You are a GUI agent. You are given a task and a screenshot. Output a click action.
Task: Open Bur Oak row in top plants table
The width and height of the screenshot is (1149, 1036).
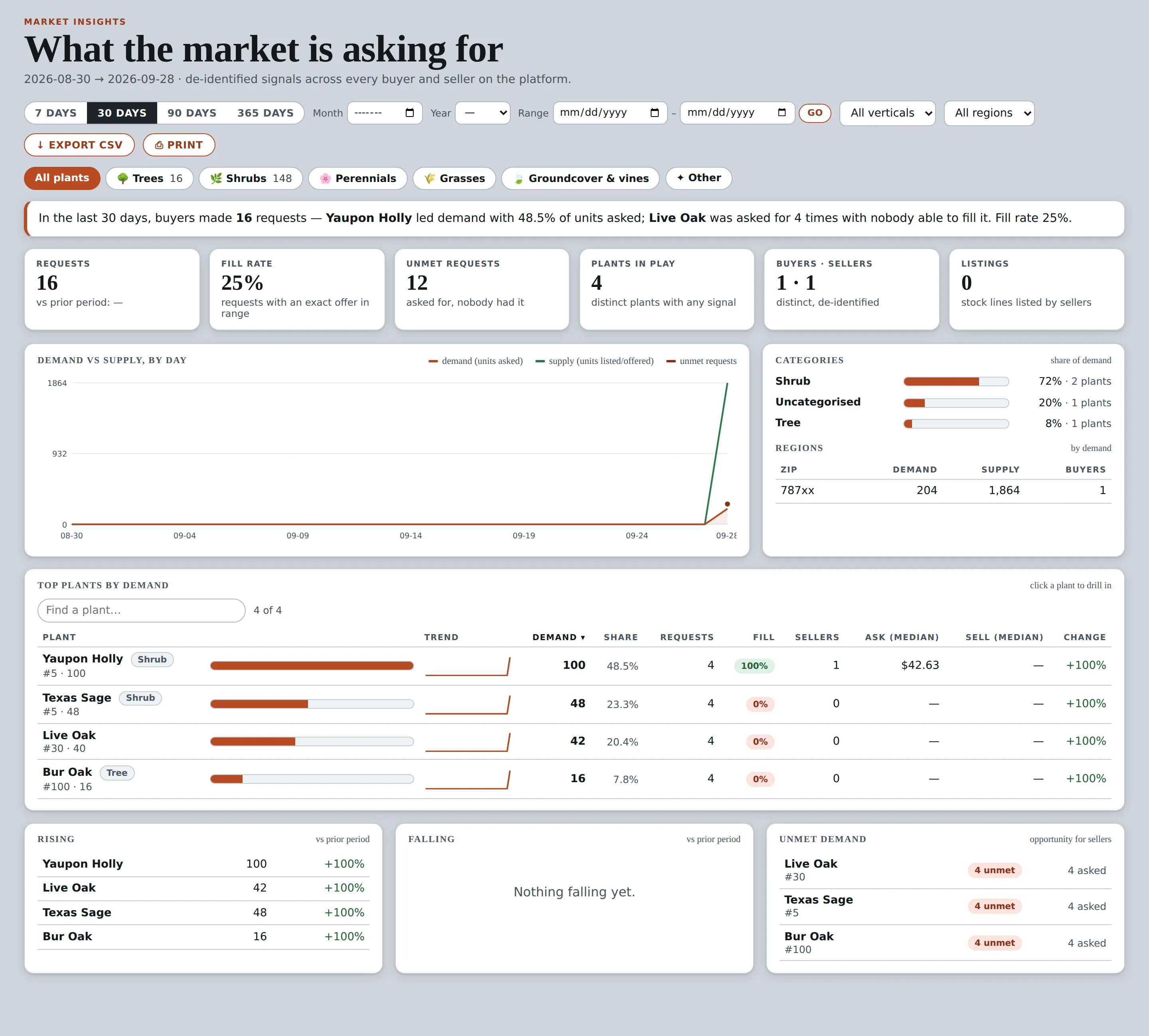tap(574, 779)
